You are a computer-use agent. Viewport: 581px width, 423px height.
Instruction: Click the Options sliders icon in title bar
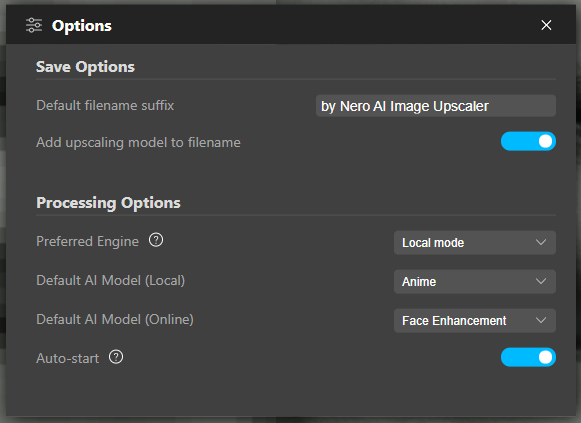tap(34, 25)
